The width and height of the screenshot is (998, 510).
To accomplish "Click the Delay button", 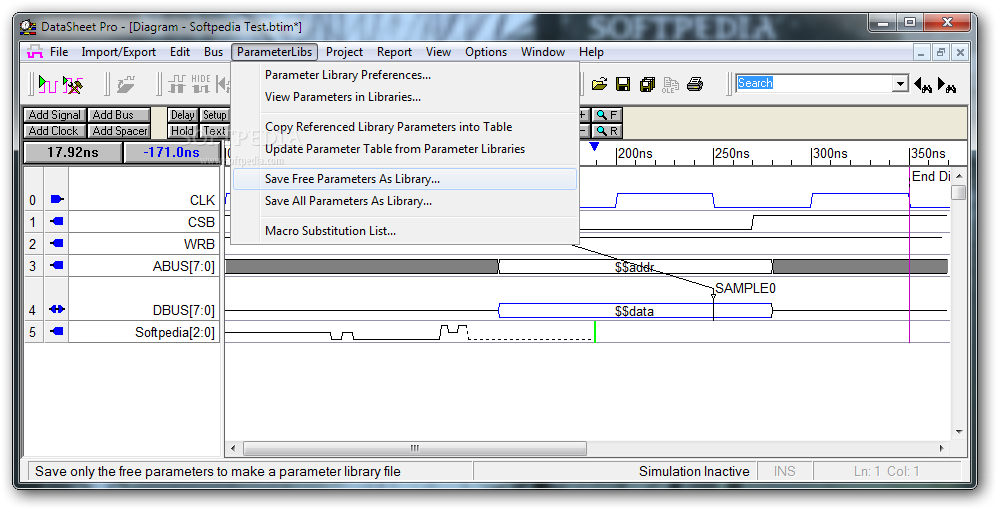I will click(183, 115).
